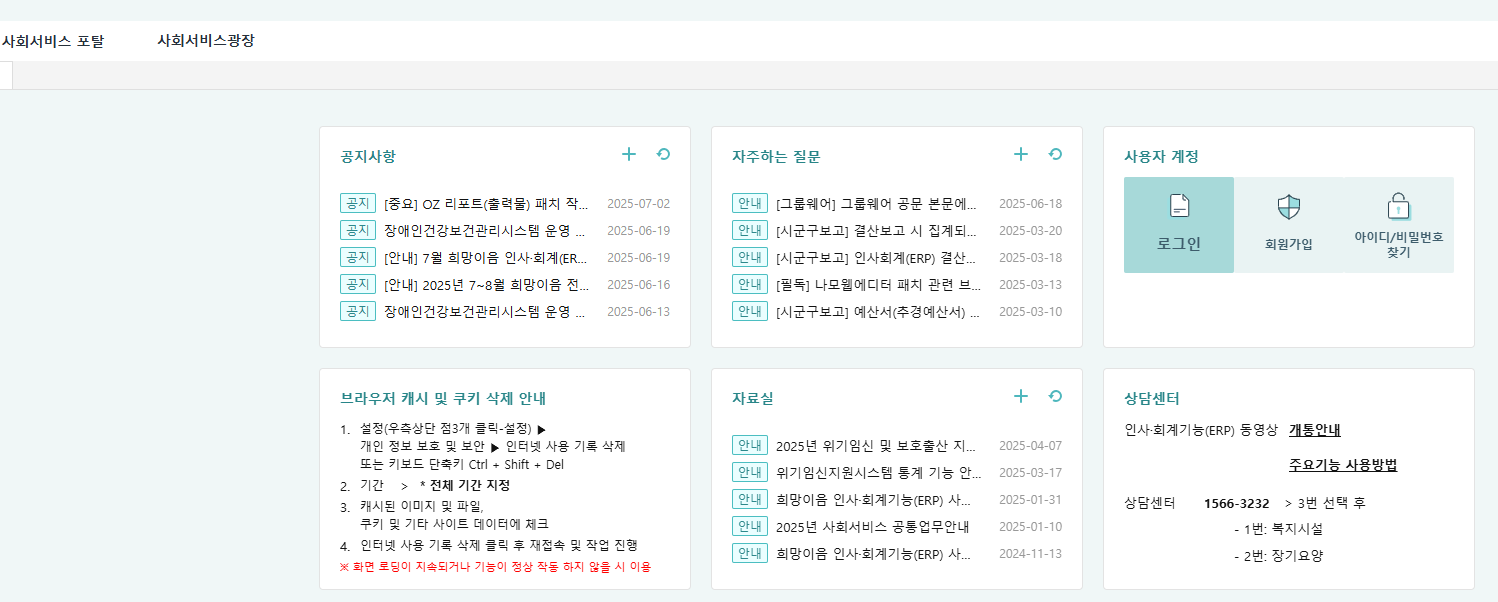Click the plus icon on 공지사항 panel

click(628, 154)
